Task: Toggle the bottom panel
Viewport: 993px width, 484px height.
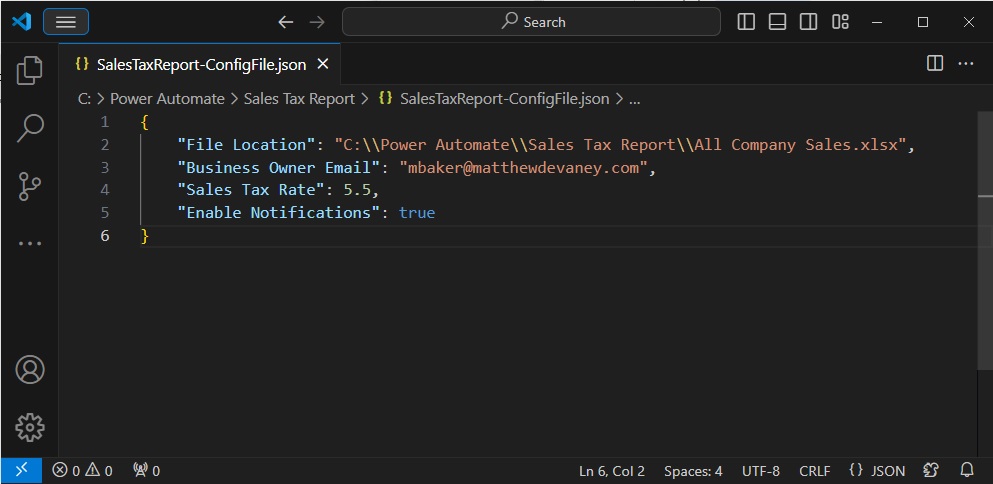Action: pos(777,22)
